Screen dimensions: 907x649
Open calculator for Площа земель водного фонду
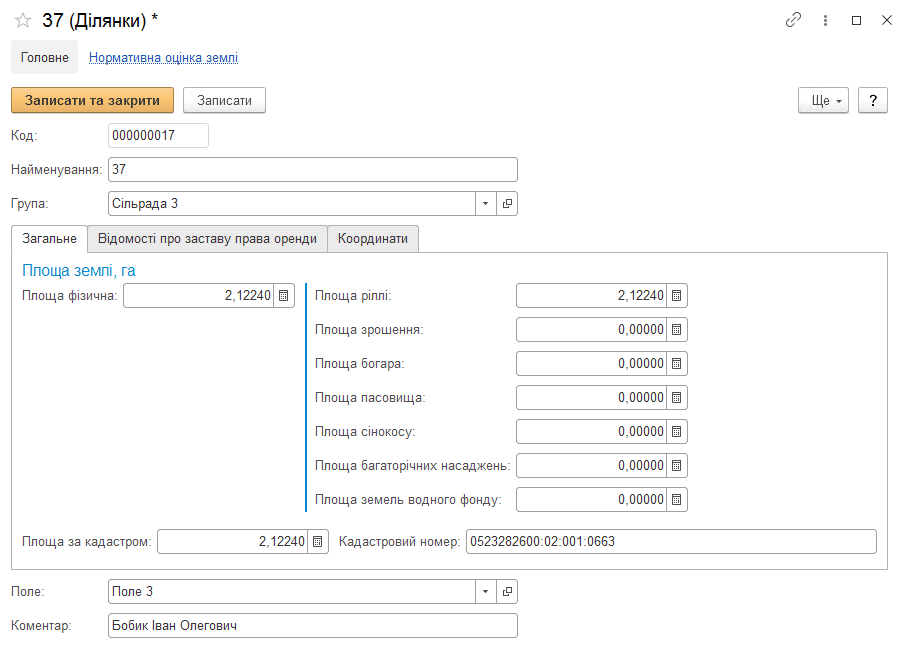coord(676,500)
